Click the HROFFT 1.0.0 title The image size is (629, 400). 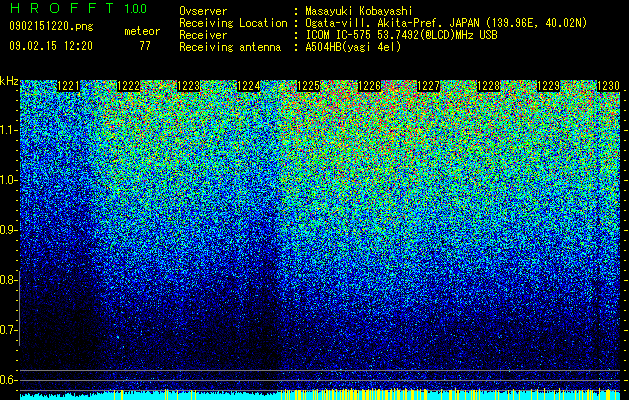(78, 8)
